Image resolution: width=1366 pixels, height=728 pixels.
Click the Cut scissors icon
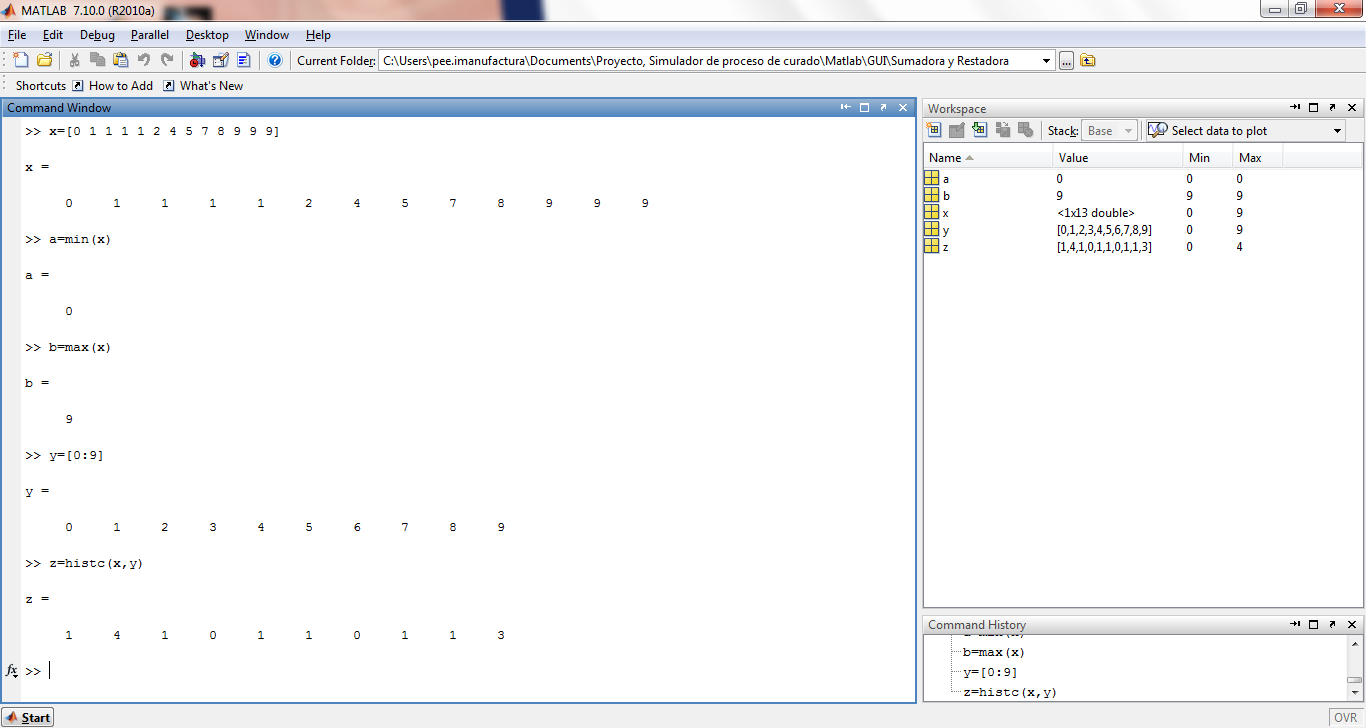click(75, 60)
